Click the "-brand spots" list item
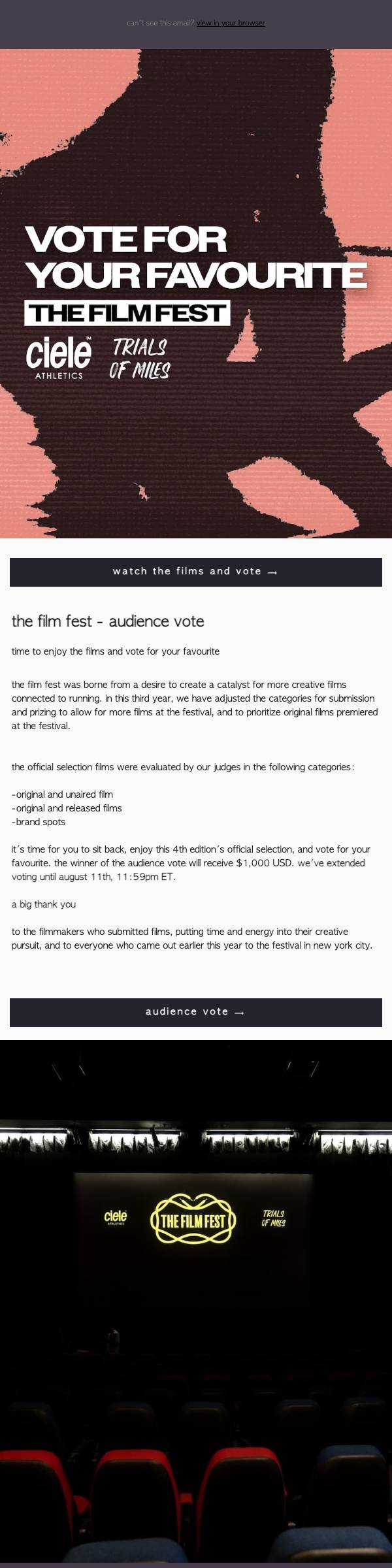This screenshot has height=1568, width=392. click(x=39, y=822)
